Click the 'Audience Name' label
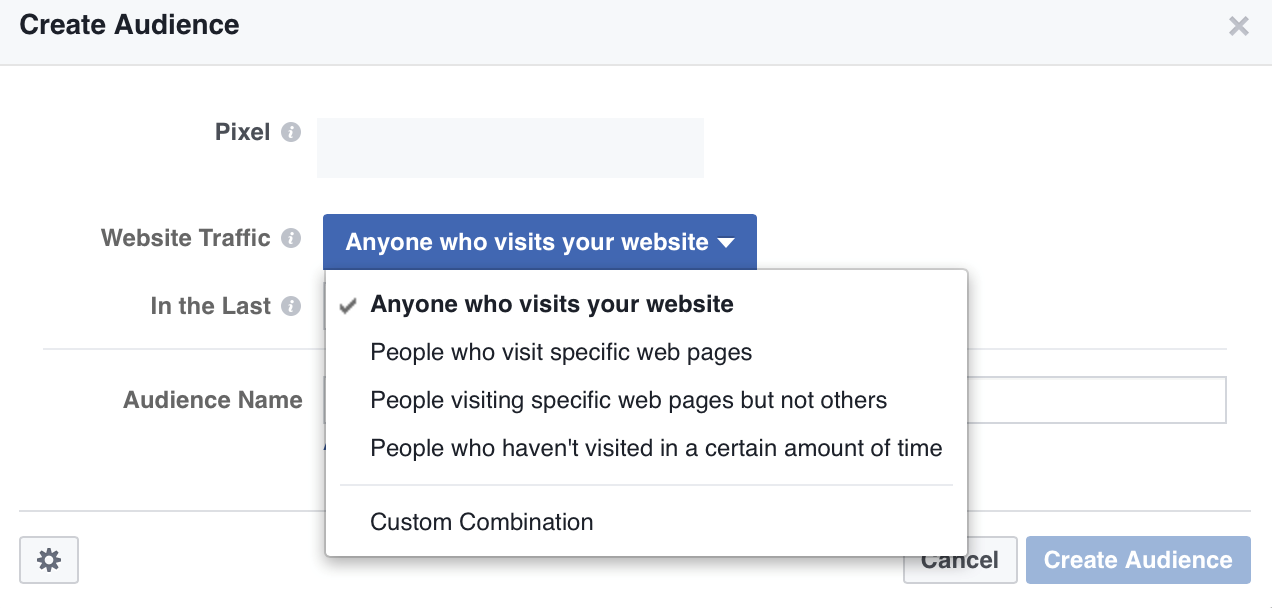 coord(212,400)
